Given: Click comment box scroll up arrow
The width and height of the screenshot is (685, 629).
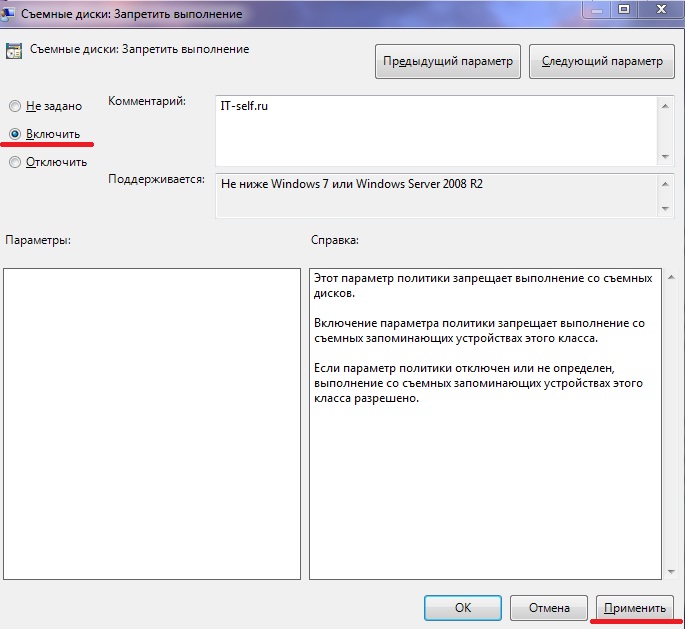Looking at the screenshot, I should coord(665,106).
